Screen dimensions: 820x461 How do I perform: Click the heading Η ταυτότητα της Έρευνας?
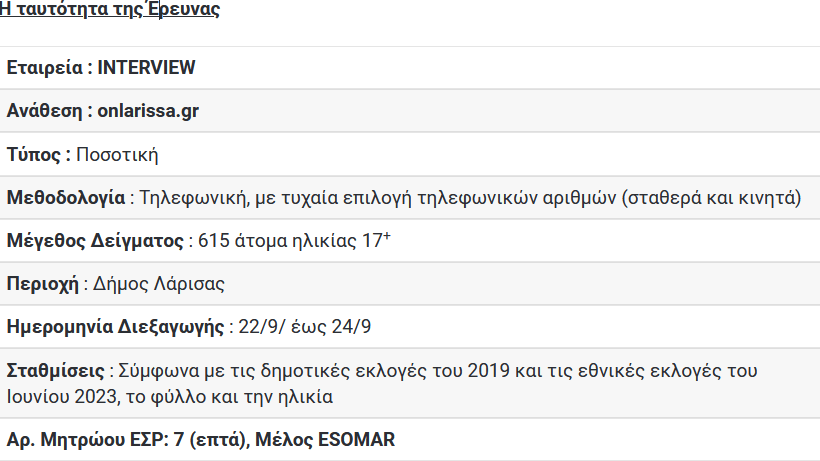click(110, 9)
